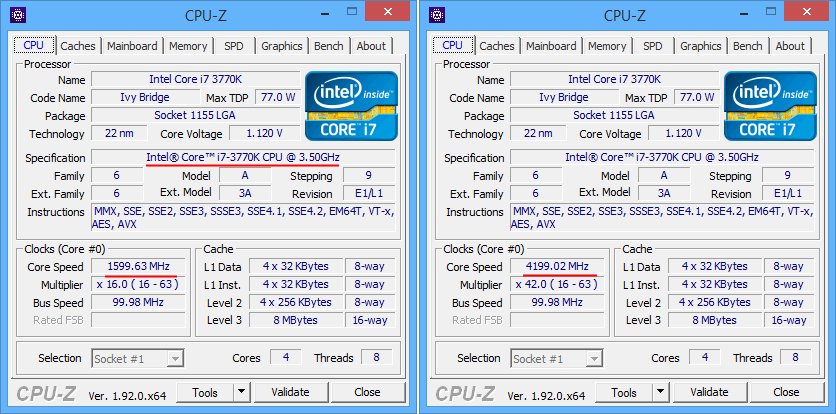Switch to Bench tab in left window

click(329, 46)
